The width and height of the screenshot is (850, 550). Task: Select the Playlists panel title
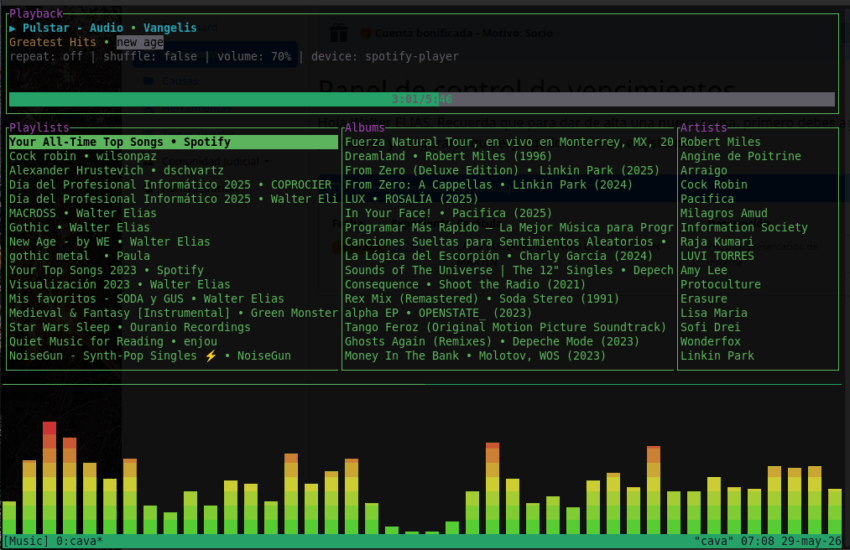pos(39,127)
